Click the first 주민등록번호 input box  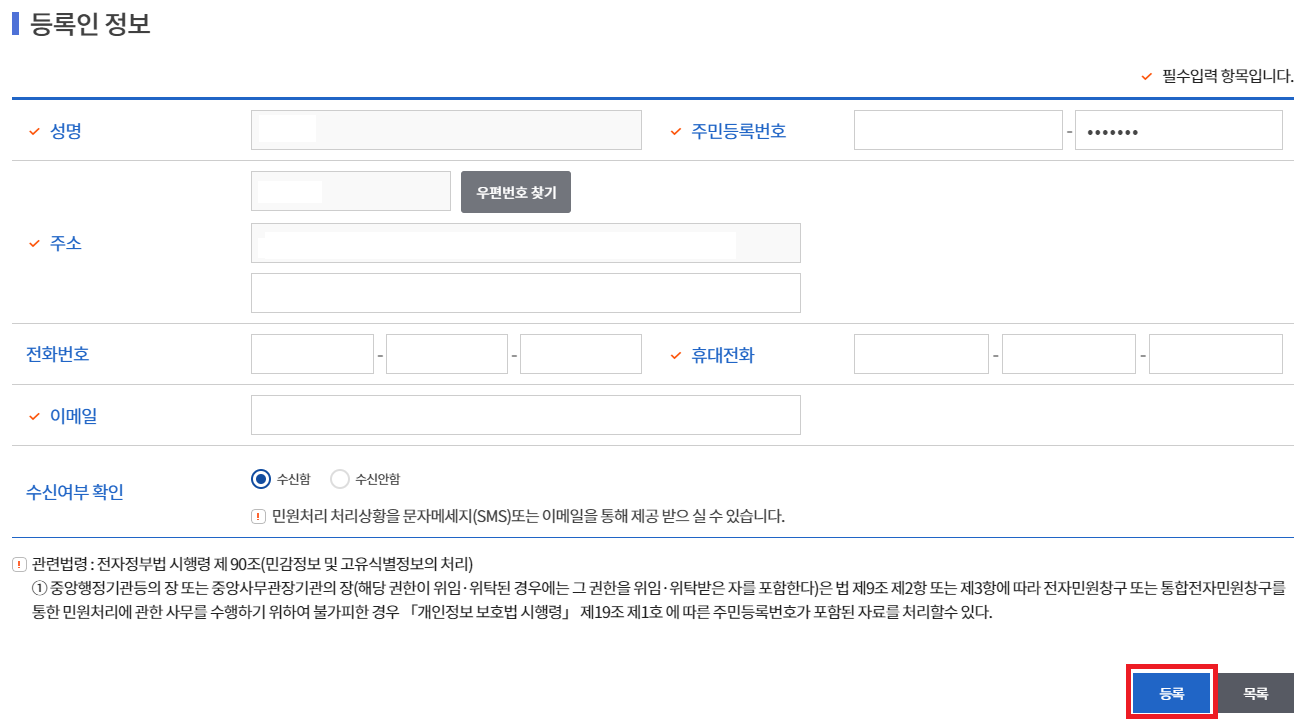point(958,130)
